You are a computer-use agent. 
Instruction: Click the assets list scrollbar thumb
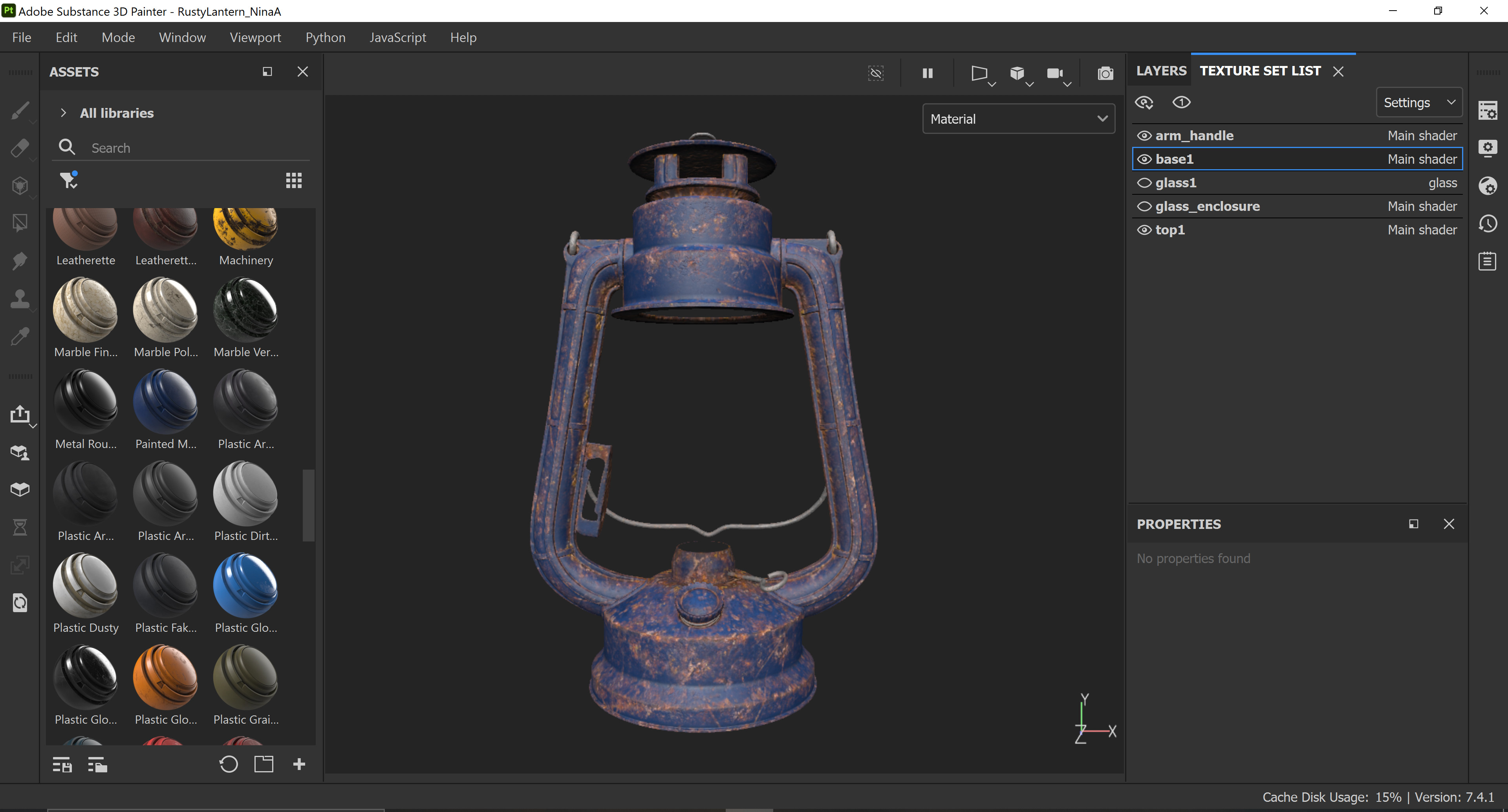(309, 505)
